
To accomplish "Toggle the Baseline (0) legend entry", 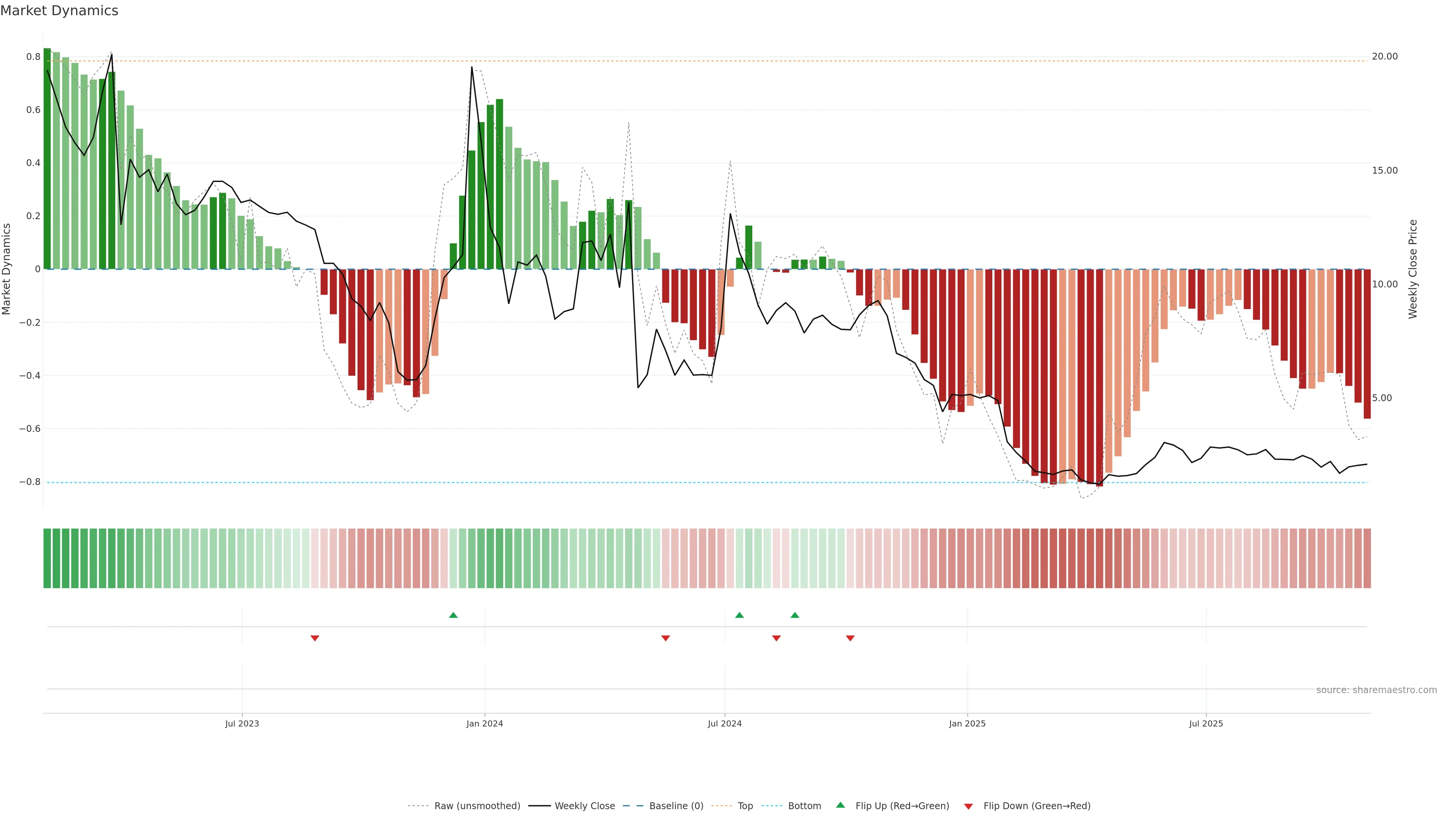I will pyautogui.click(x=676, y=806).
